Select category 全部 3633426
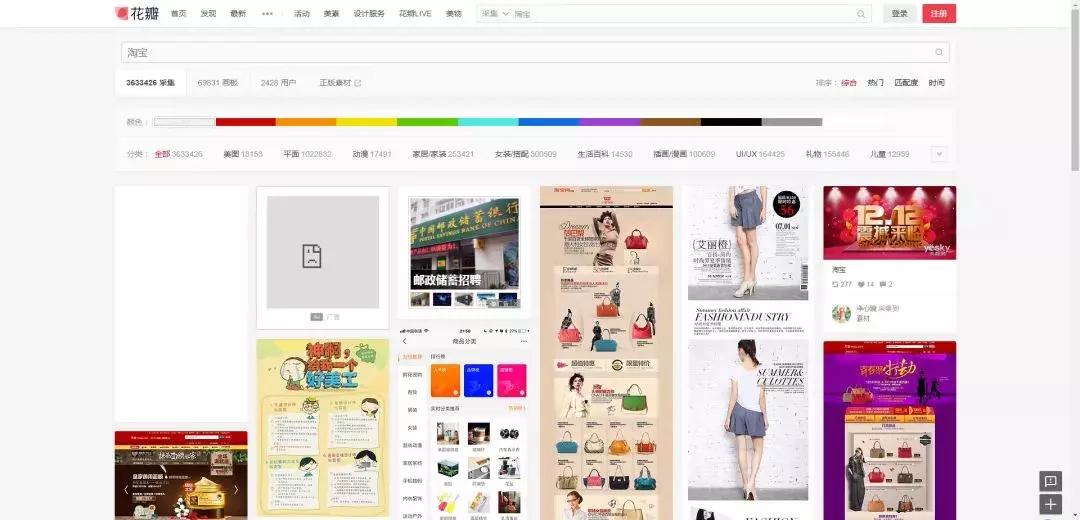The image size is (1080, 520). pyautogui.click(x=178, y=154)
